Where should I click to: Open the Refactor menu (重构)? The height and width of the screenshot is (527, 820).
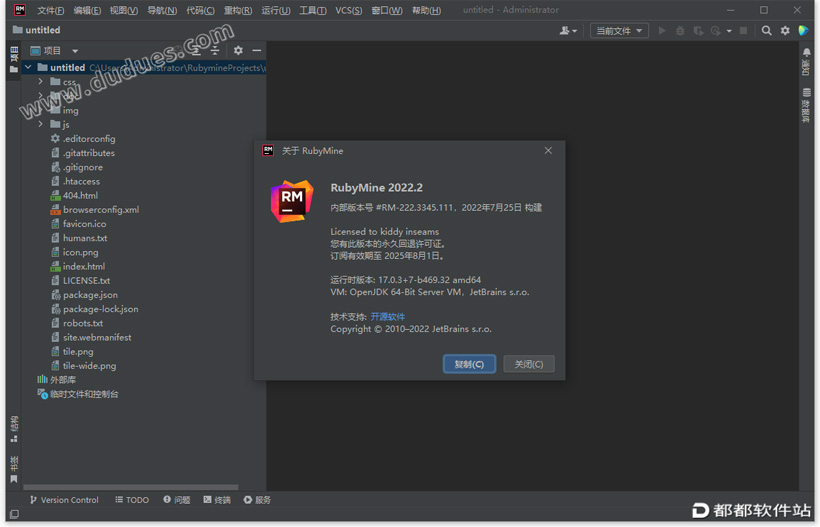(x=238, y=10)
